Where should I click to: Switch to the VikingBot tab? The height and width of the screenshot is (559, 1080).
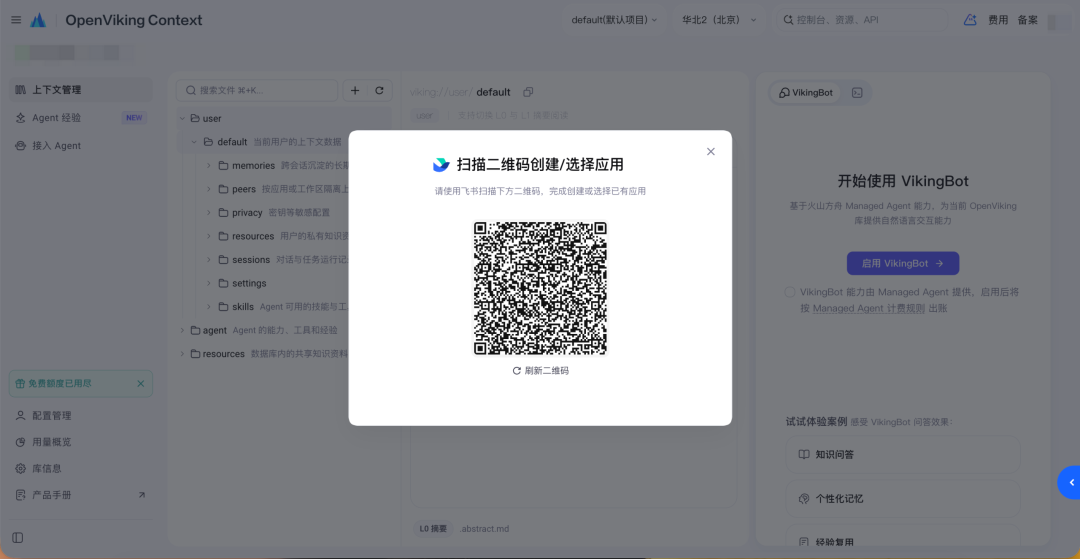pyautogui.click(x=805, y=92)
